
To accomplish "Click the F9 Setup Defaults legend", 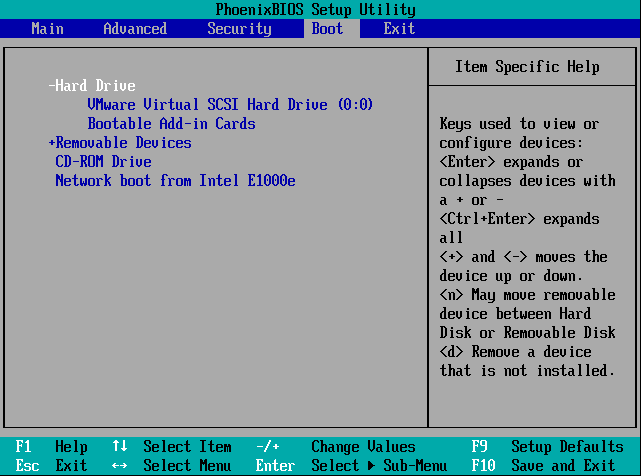I will point(547,447).
